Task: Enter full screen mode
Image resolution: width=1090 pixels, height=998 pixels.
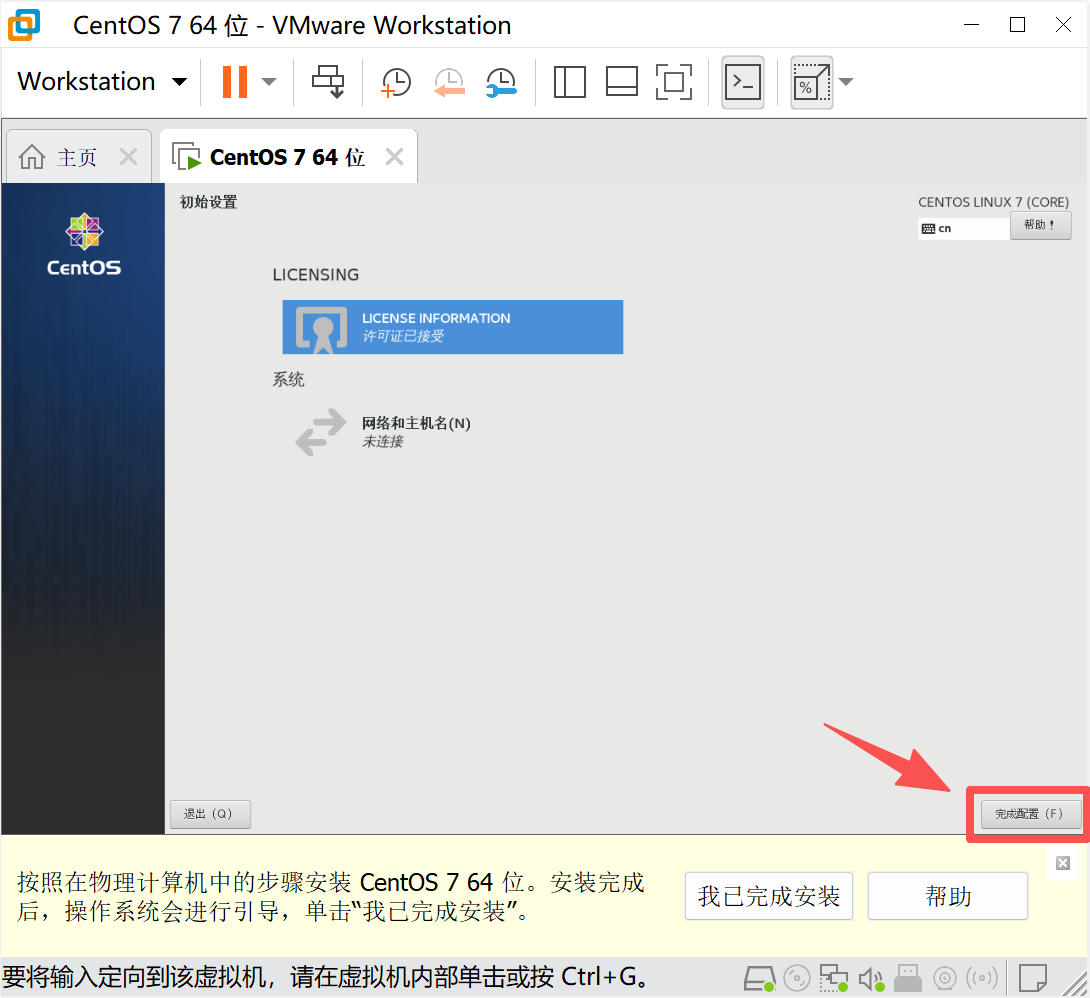Action: 674,82
